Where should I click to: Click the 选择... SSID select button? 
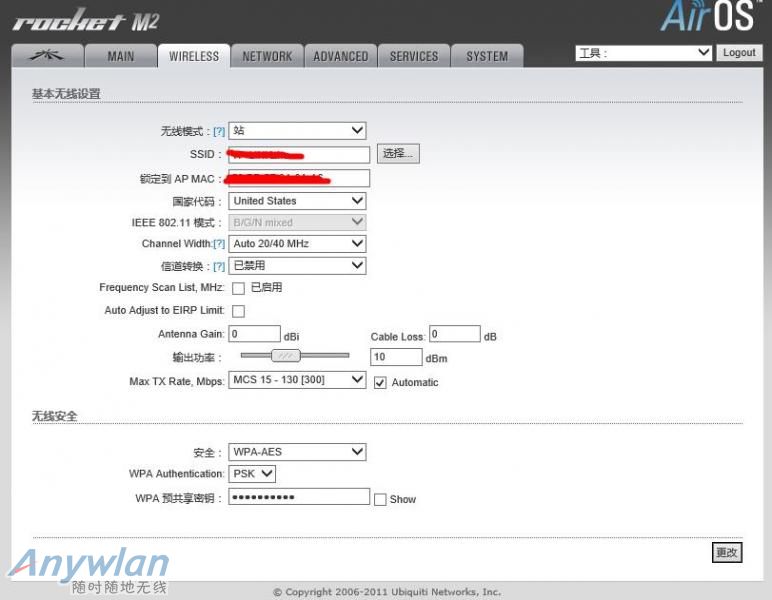pyautogui.click(x=398, y=154)
